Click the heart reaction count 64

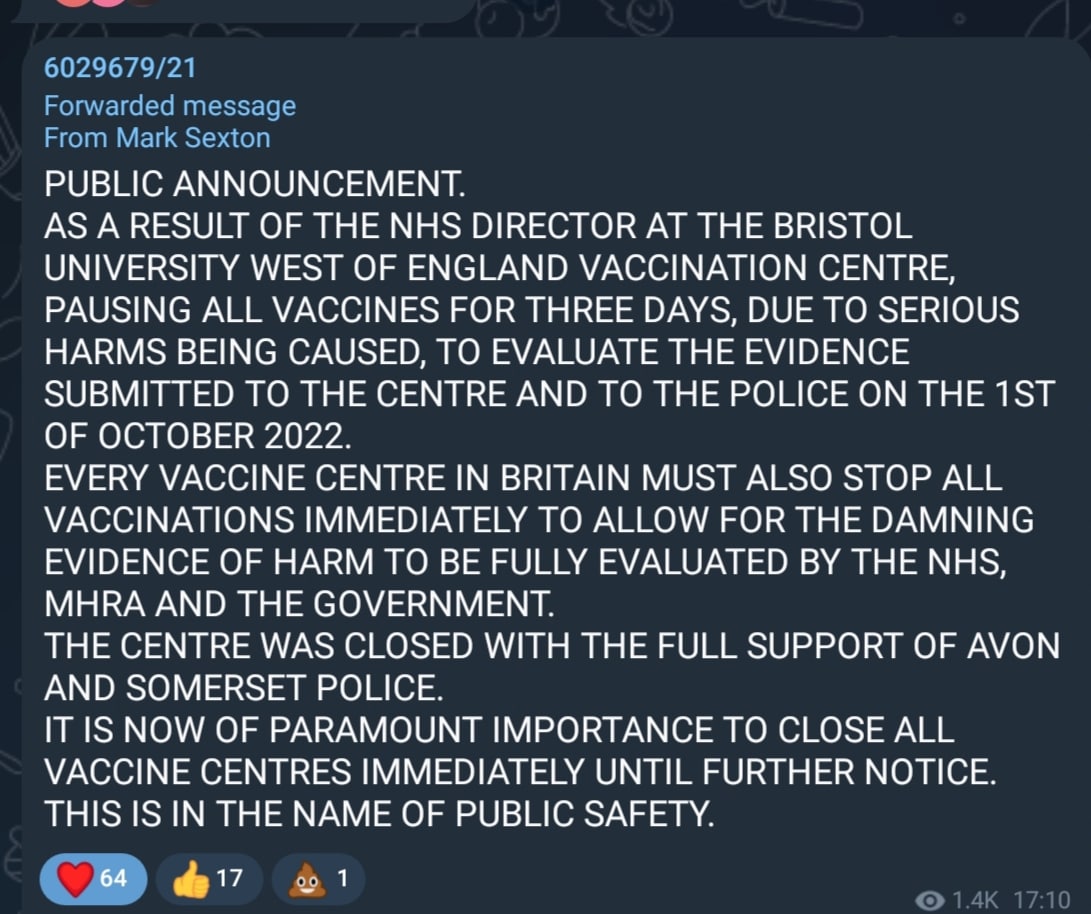coord(114,879)
